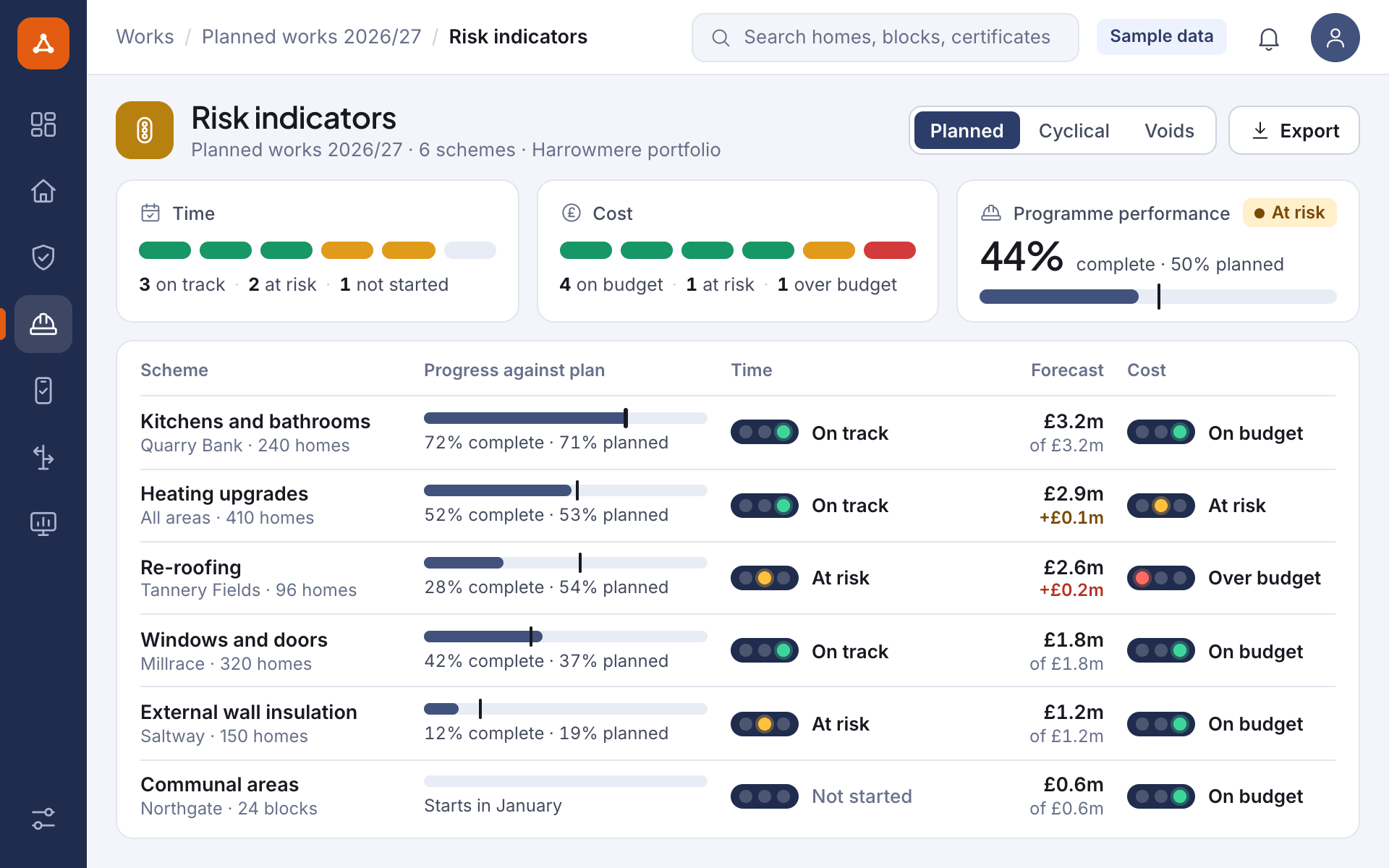Screen dimensions: 1389x868
Task: Click the Export button
Action: (x=1294, y=130)
